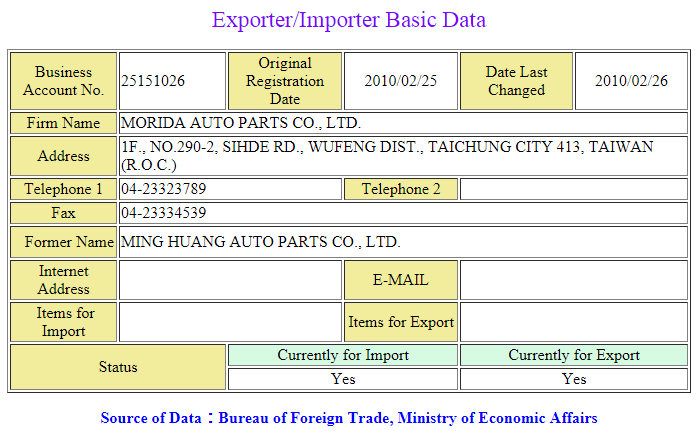Click the 'Internet Address' label cell

pyautogui.click(x=63, y=280)
